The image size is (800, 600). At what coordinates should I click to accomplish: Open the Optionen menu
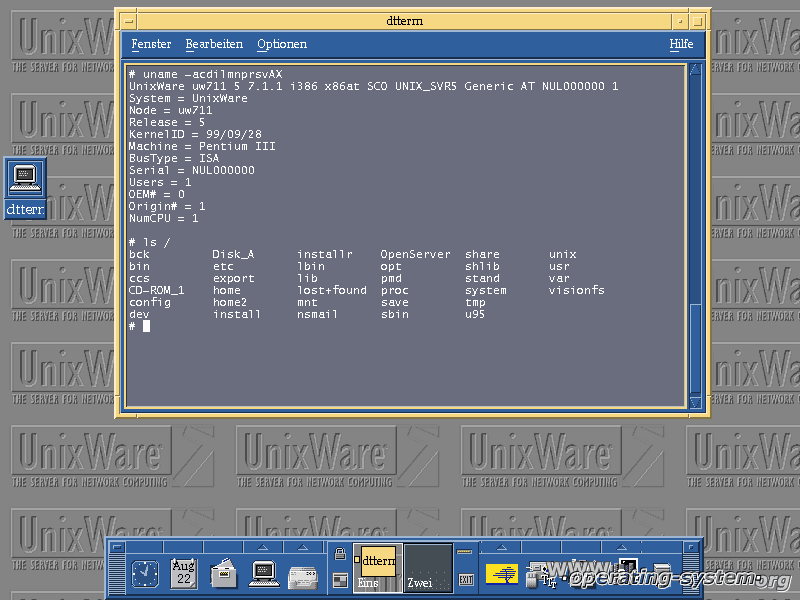pyautogui.click(x=282, y=44)
